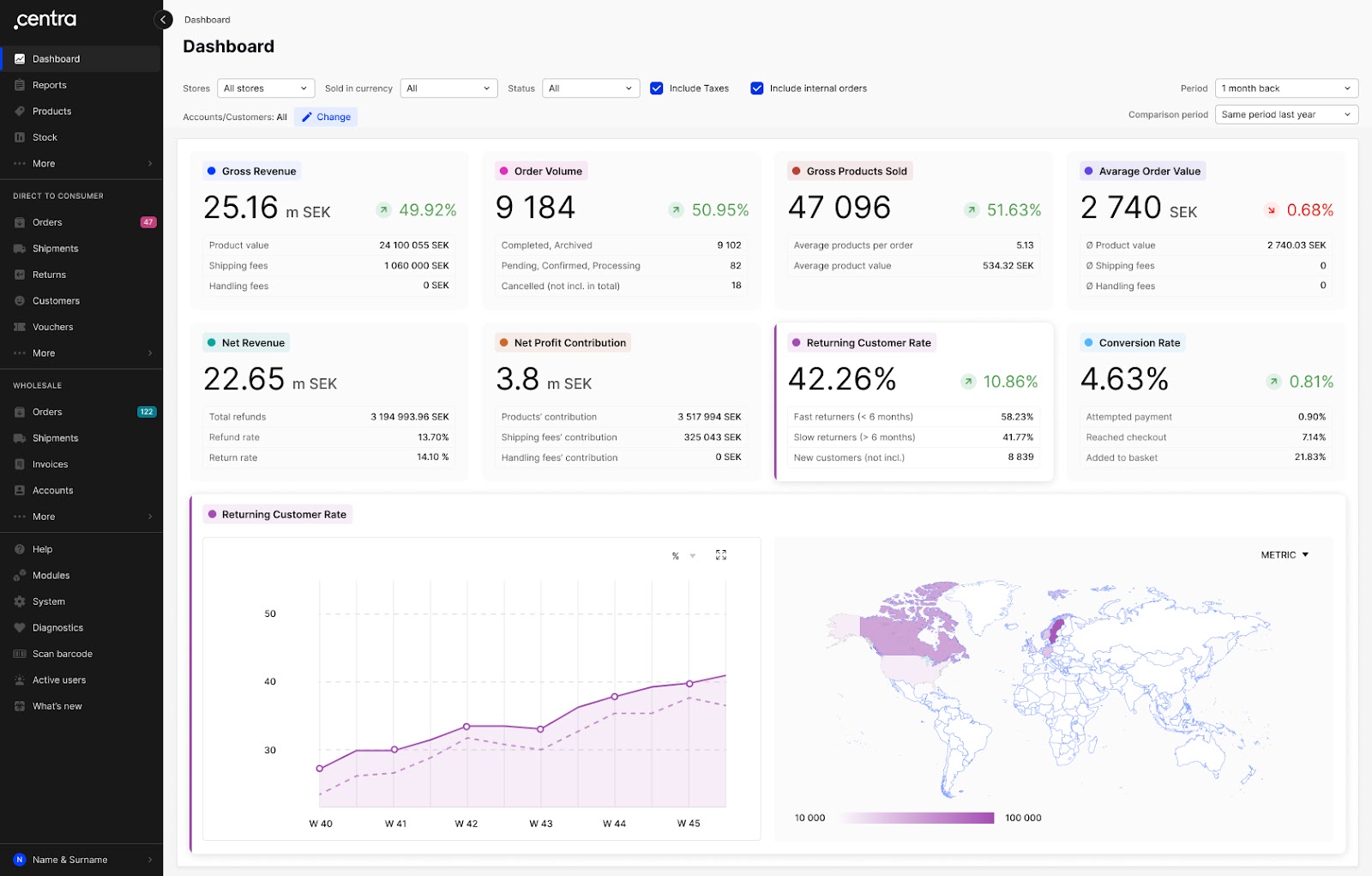Open Products in the sidebar
Screen dimensions: 1372x876
pos(81,112)
